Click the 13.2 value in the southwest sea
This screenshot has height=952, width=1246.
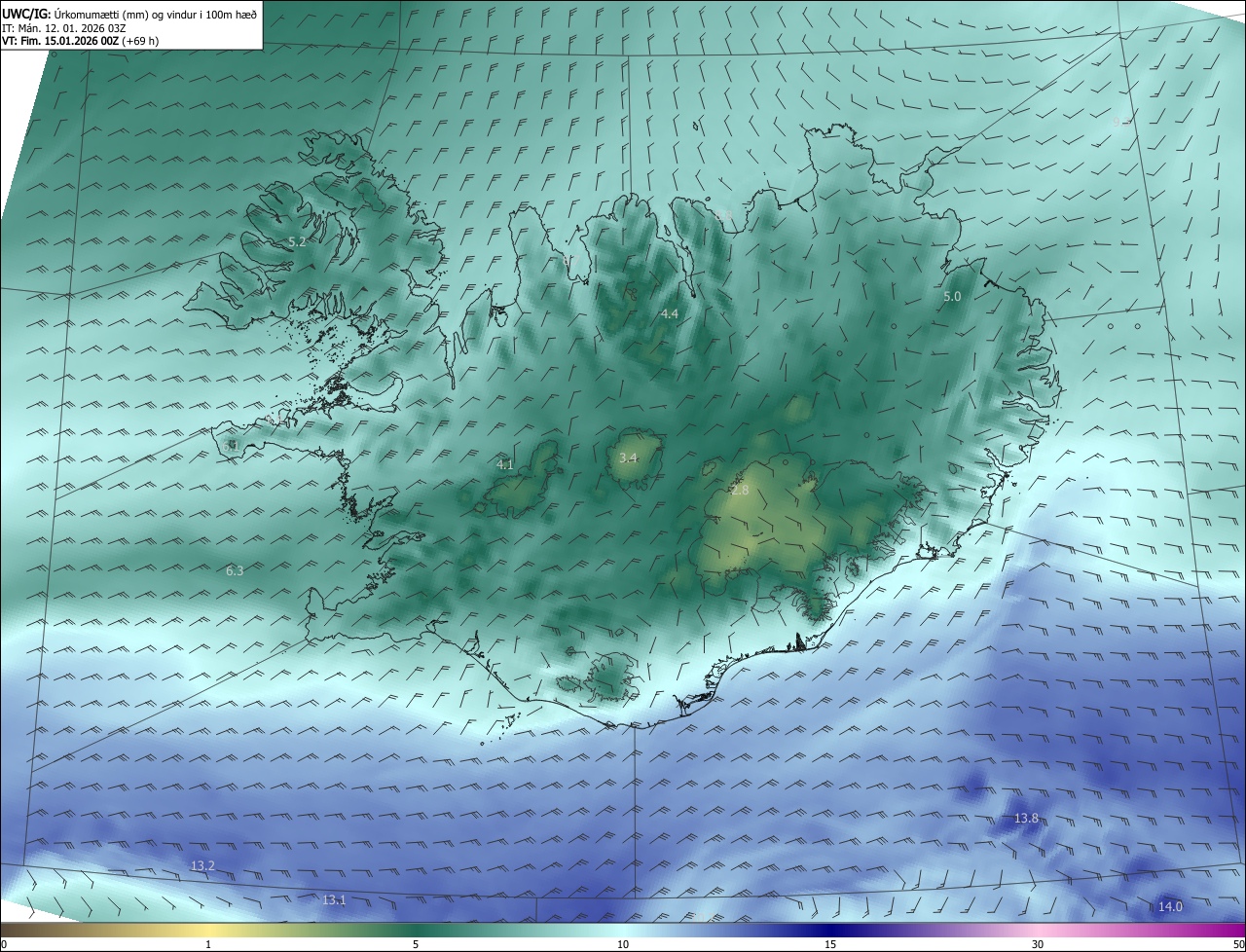(x=202, y=865)
